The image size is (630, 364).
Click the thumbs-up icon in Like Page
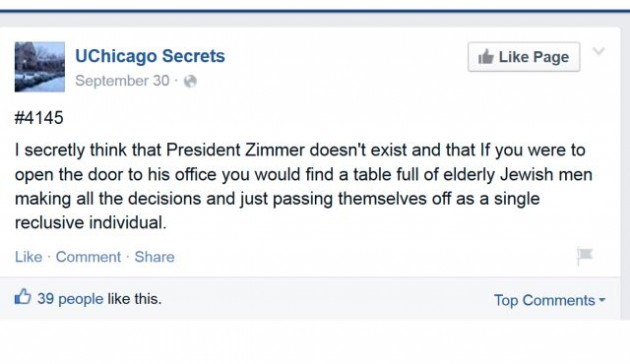coord(486,57)
